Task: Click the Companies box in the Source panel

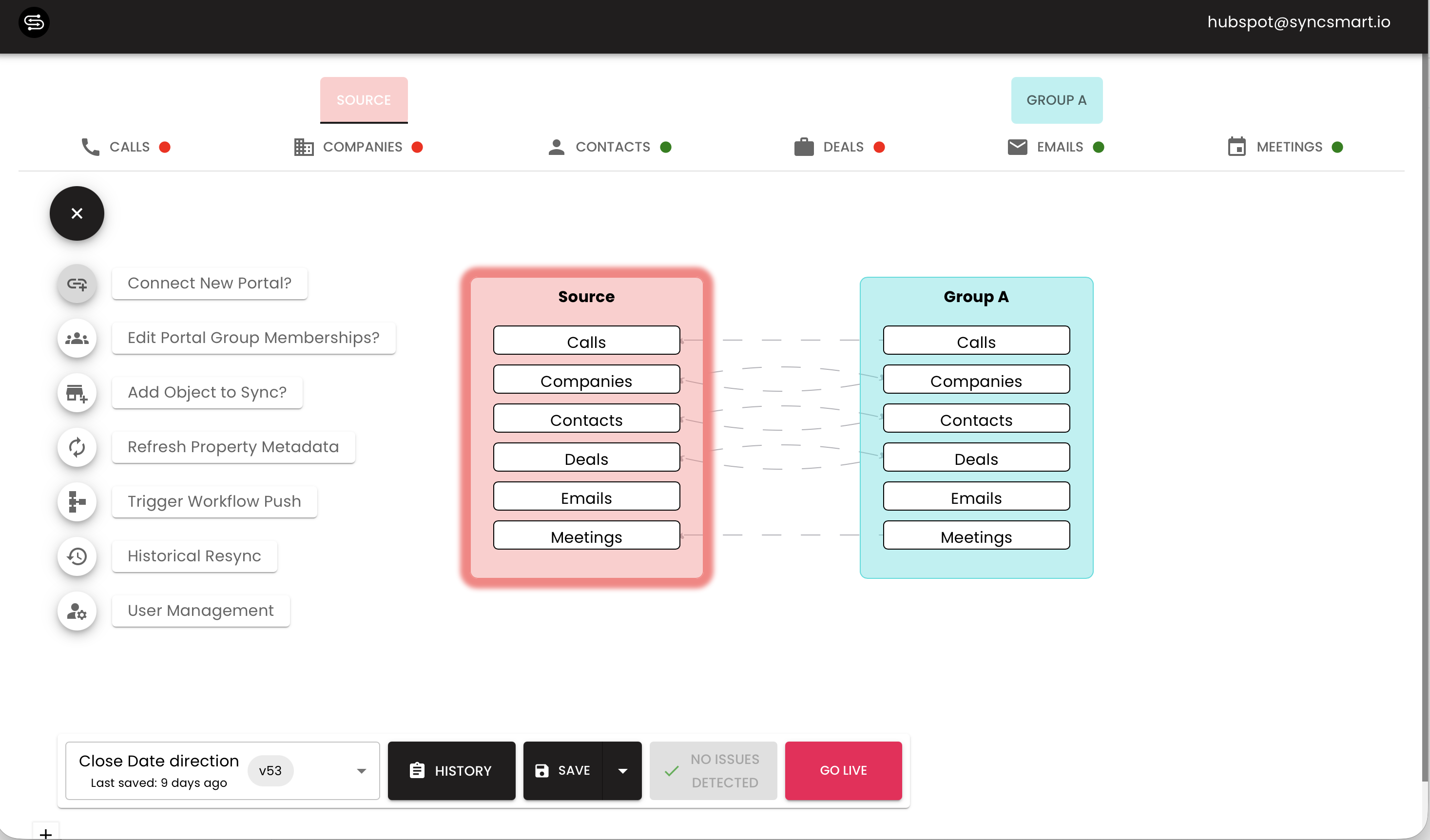Action: coord(586,380)
